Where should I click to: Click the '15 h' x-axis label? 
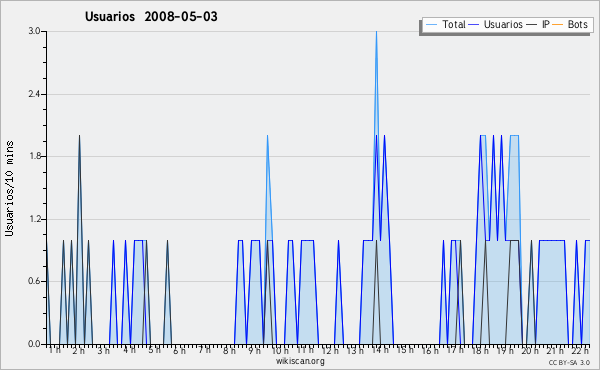(x=405, y=350)
